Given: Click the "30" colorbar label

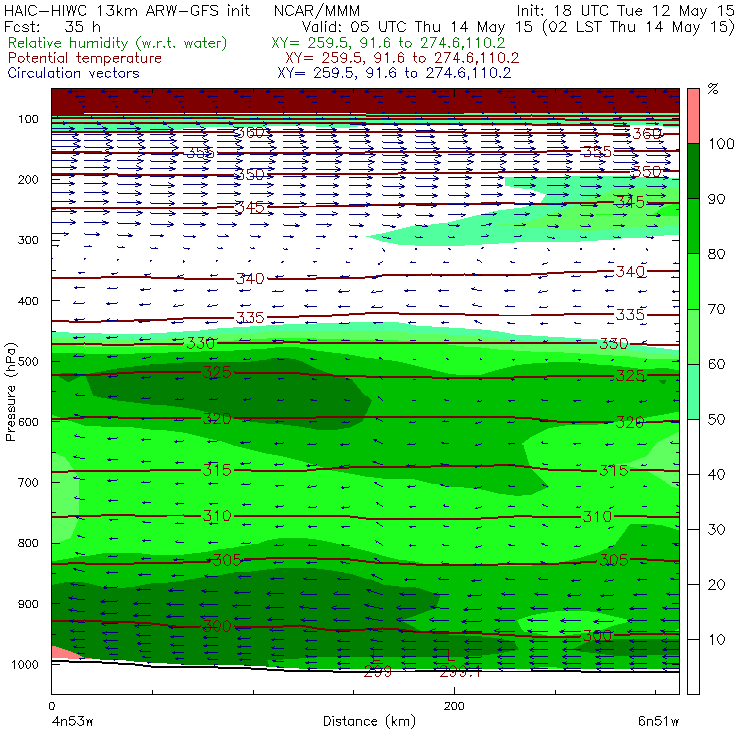Looking at the screenshot, I should (x=716, y=530).
